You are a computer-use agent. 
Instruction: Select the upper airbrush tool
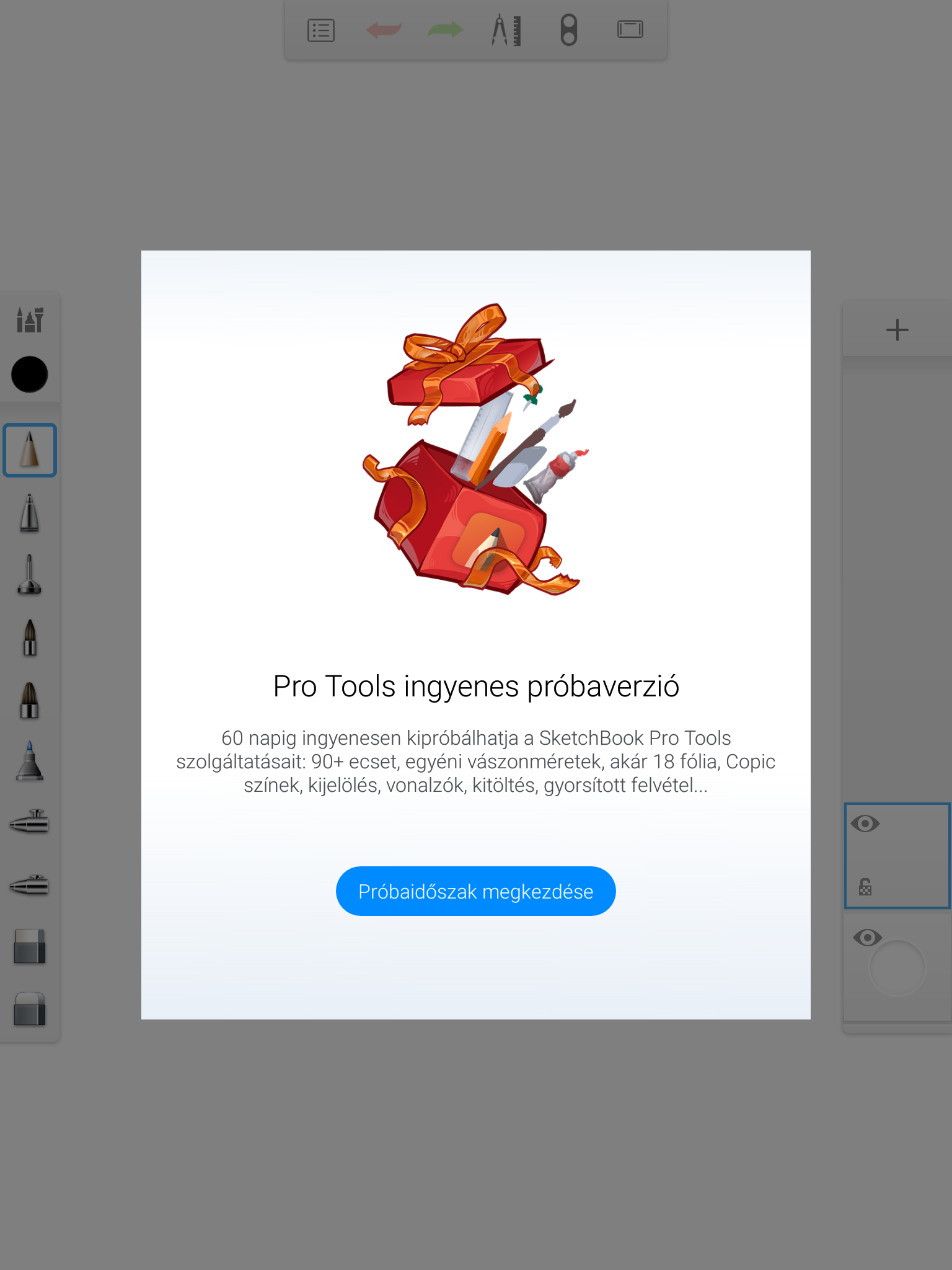(x=30, y=822)
